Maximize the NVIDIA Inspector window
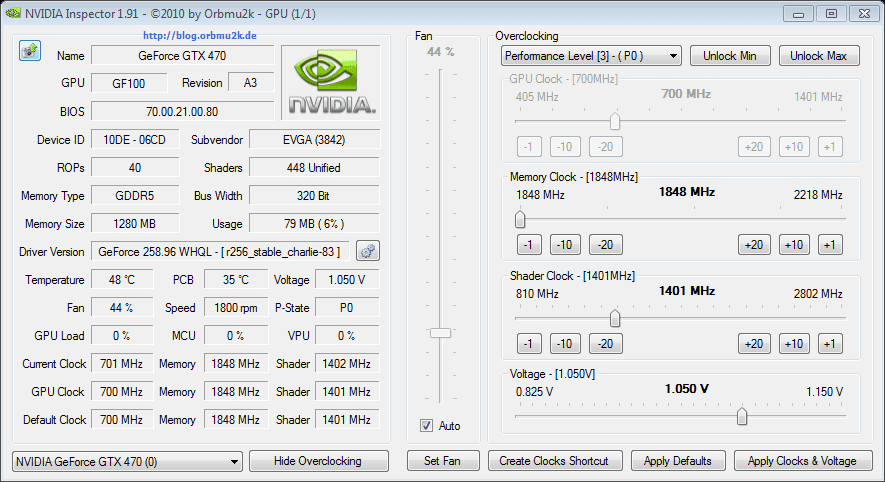 point(831,14)
